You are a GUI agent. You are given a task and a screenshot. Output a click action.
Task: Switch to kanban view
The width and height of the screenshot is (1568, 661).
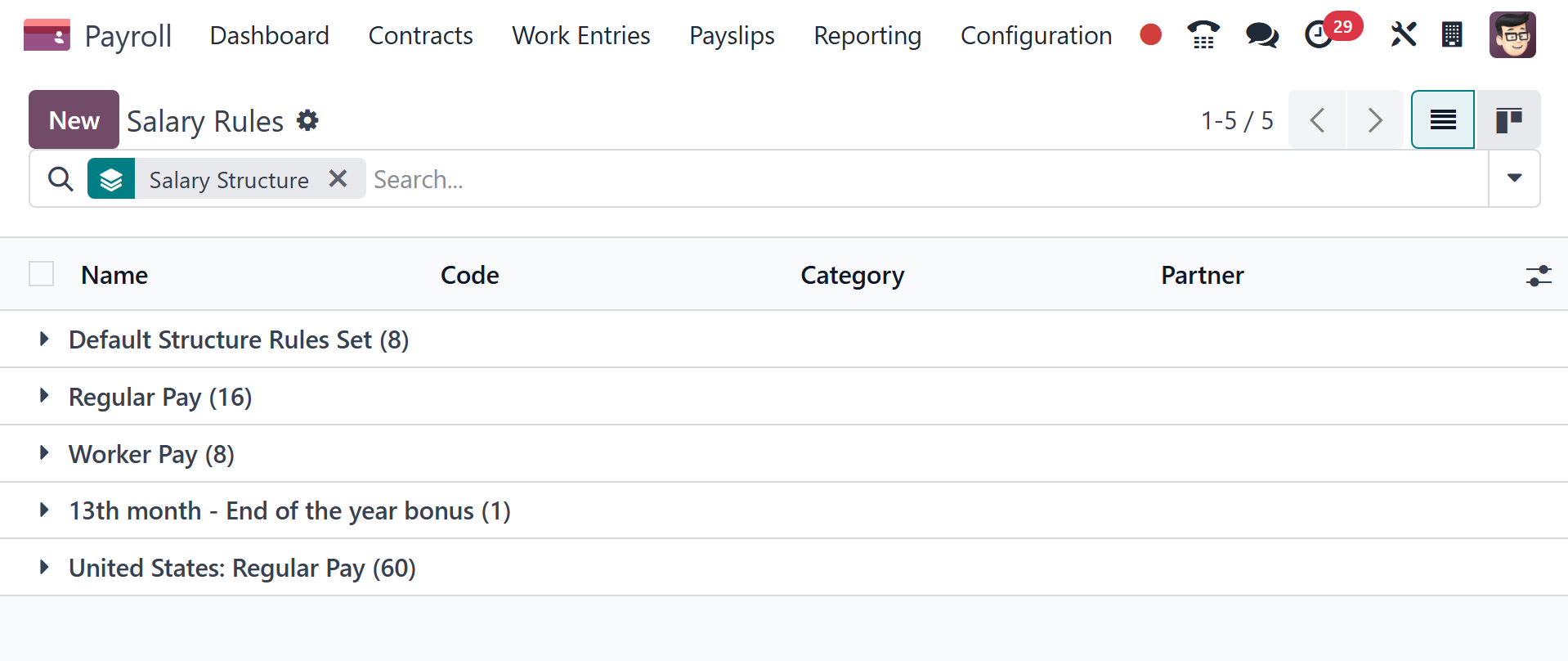(x=1508, y=119)
